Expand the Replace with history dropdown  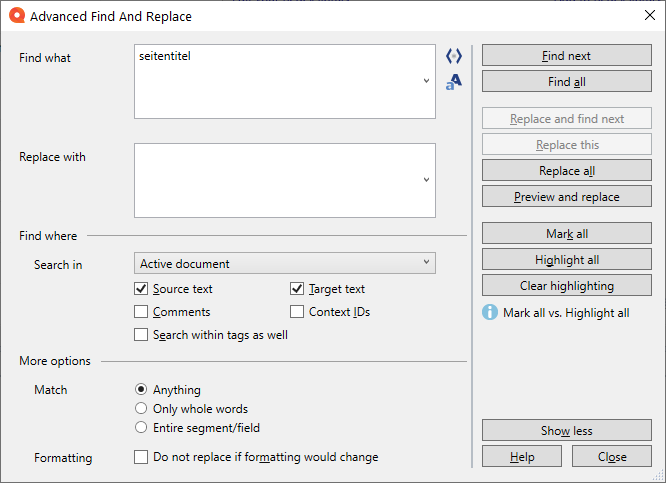point(427,180)
